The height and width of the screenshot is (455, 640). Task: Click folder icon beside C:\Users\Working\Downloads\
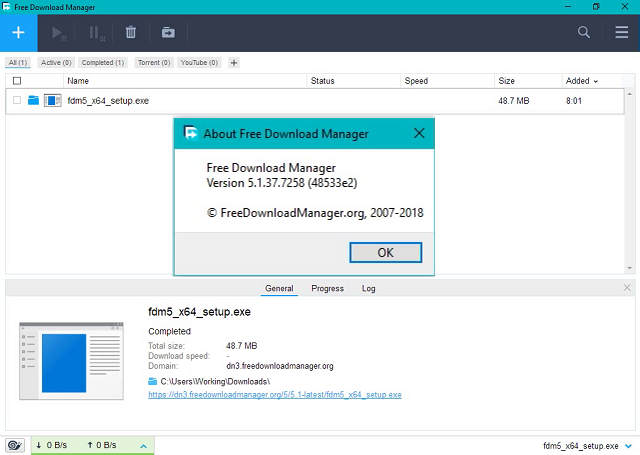point(152,382)
